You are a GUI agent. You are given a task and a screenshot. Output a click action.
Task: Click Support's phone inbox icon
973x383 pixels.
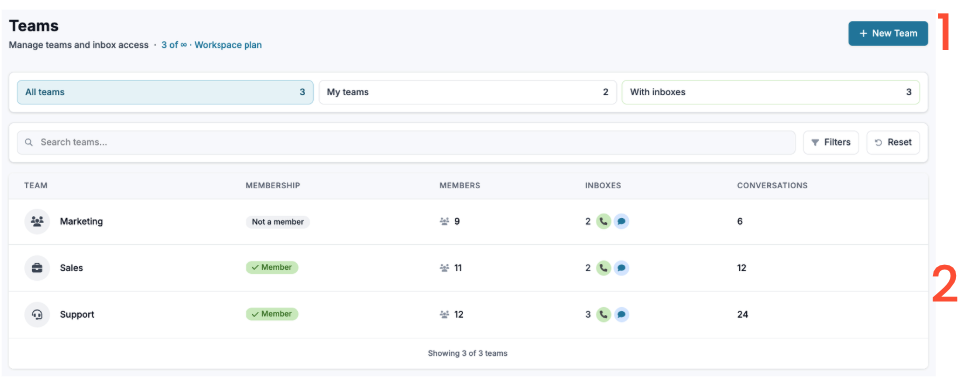pyautogui.click(x=604, y=315)
